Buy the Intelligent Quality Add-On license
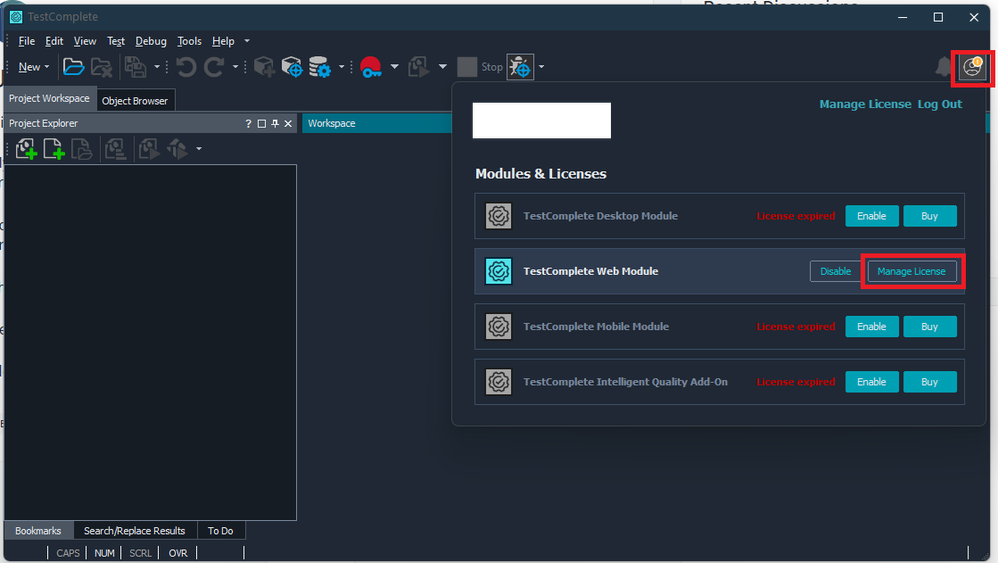Screen dimensions: 998x563 click(x=929, y=382)
